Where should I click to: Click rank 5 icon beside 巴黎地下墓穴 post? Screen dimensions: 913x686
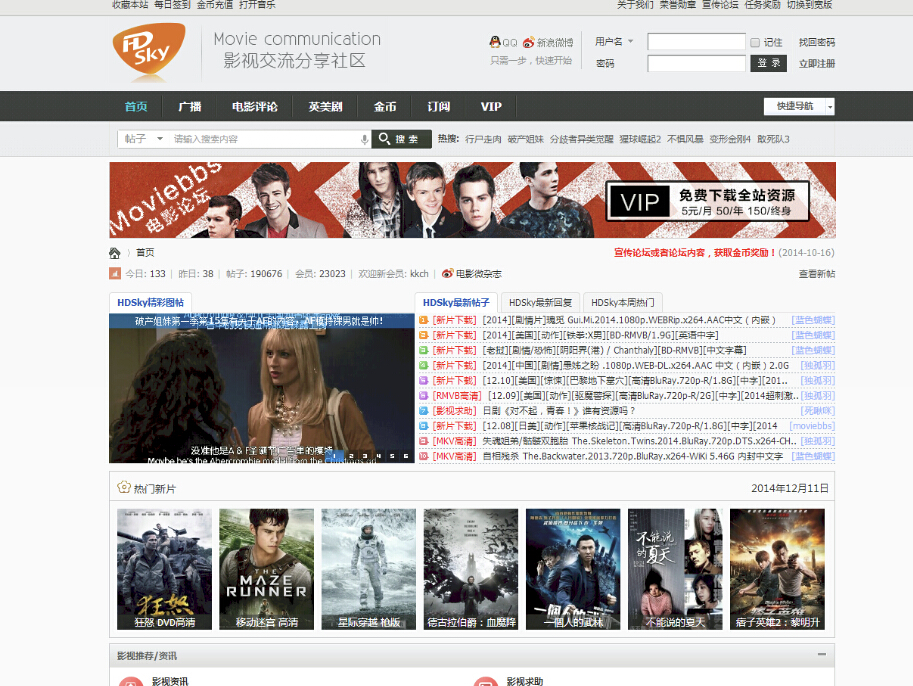pyautogui.click(x=423, y=380)
